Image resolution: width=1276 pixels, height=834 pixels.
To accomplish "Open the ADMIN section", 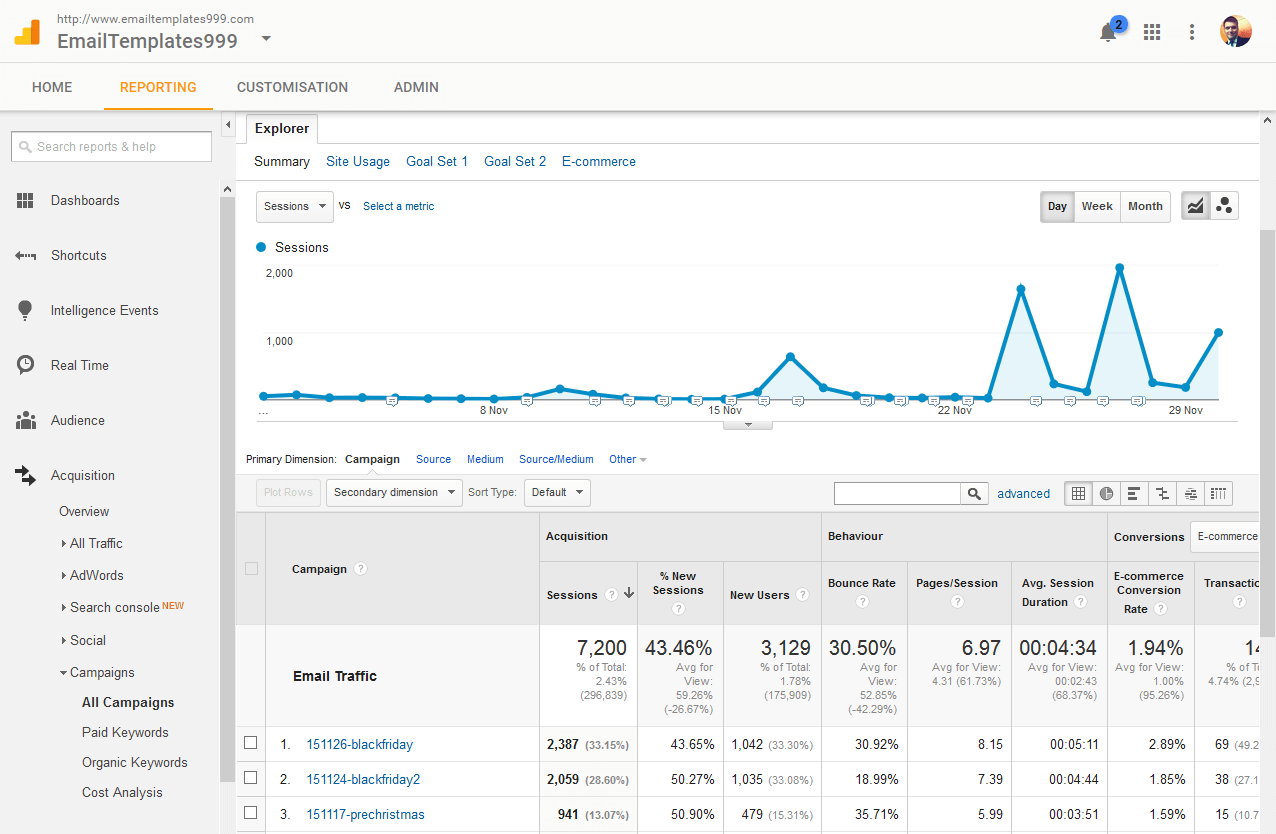I will click(x=416, y=87).
